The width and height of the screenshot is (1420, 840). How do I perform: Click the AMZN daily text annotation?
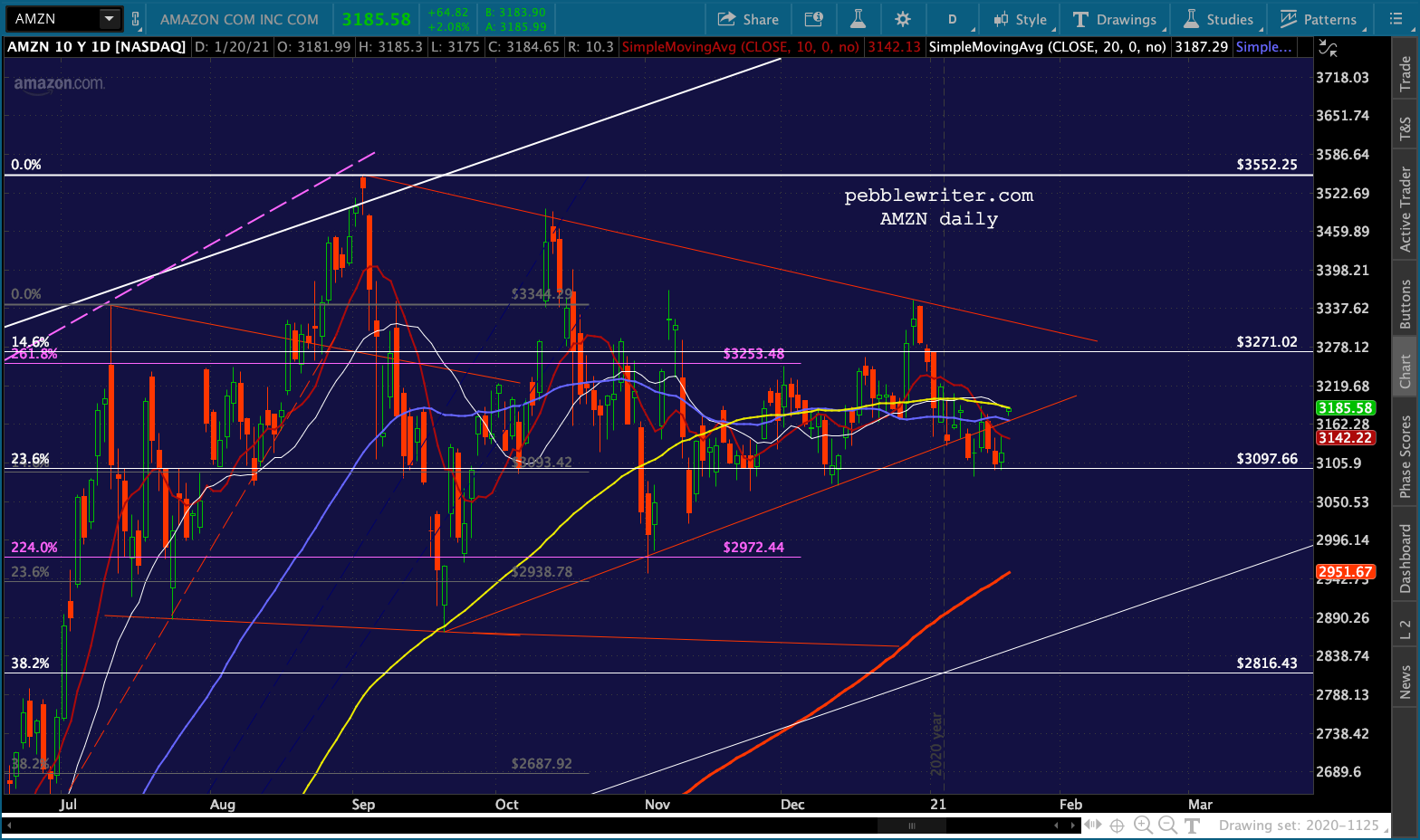coord(939,219)
